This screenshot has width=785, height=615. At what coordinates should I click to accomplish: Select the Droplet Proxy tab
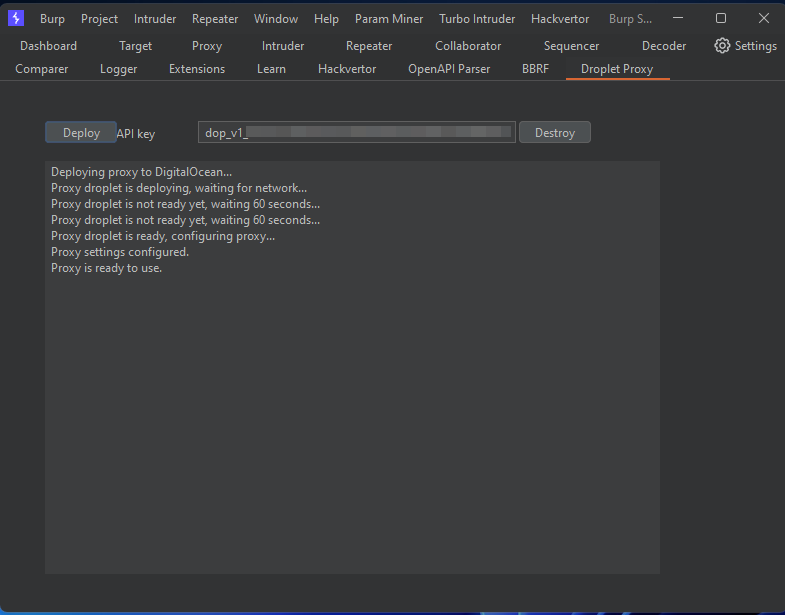click(617, 69)
